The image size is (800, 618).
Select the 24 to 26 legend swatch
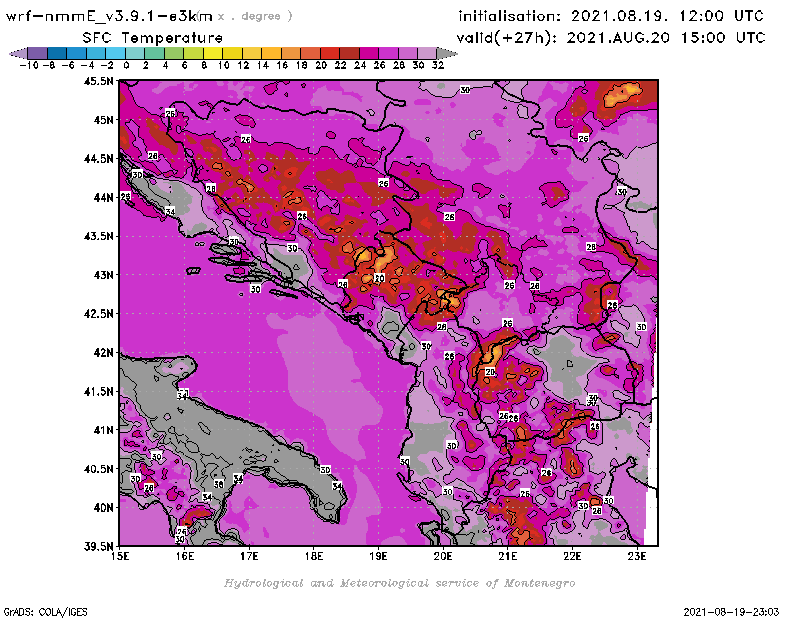click(369, 53)
